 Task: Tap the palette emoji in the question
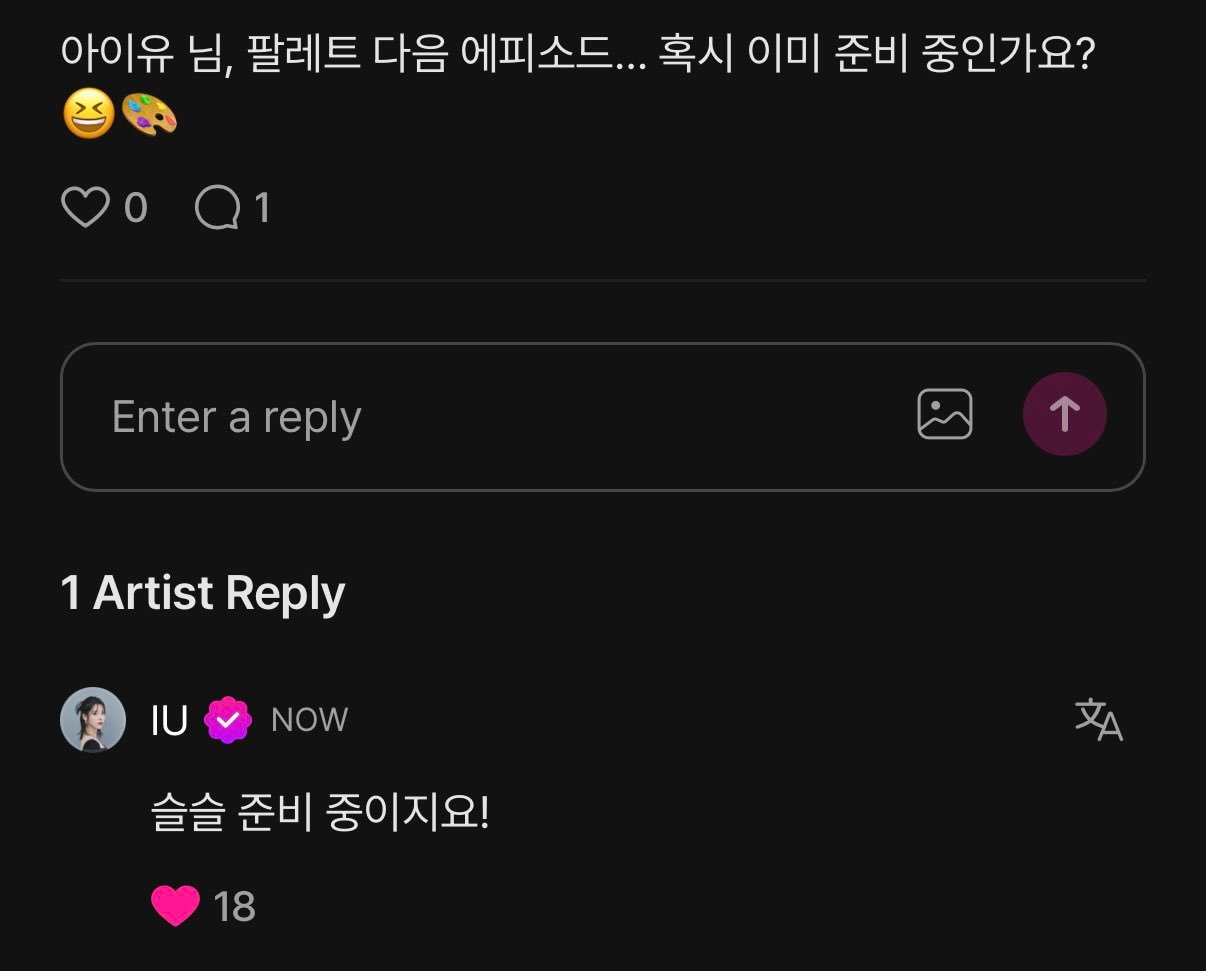click(x=152, y=116)
